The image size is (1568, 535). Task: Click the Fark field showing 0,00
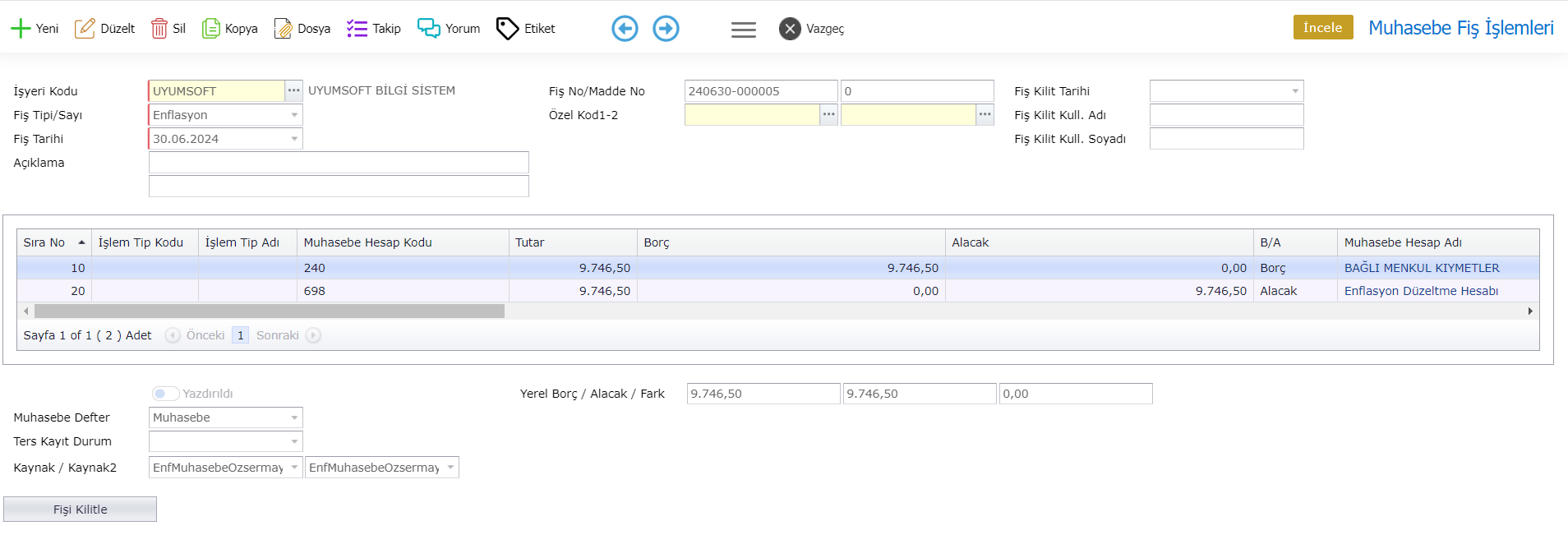1076,394
